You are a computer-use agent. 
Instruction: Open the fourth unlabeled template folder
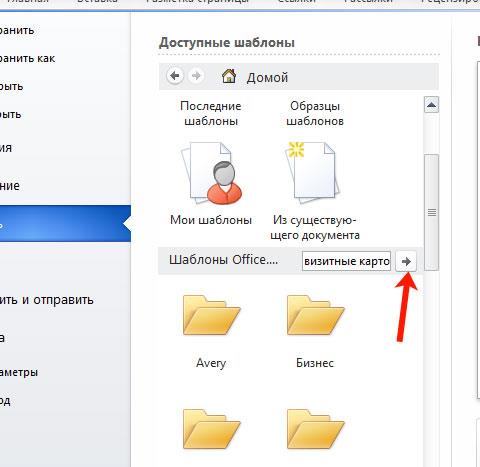point(315,429)
